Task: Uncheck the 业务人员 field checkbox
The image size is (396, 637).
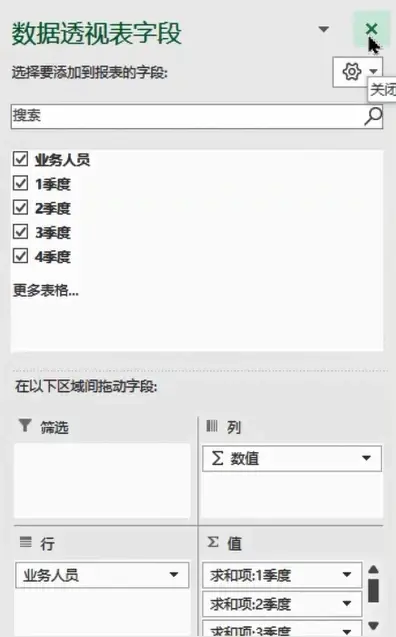Action: [x=20, y=159]
